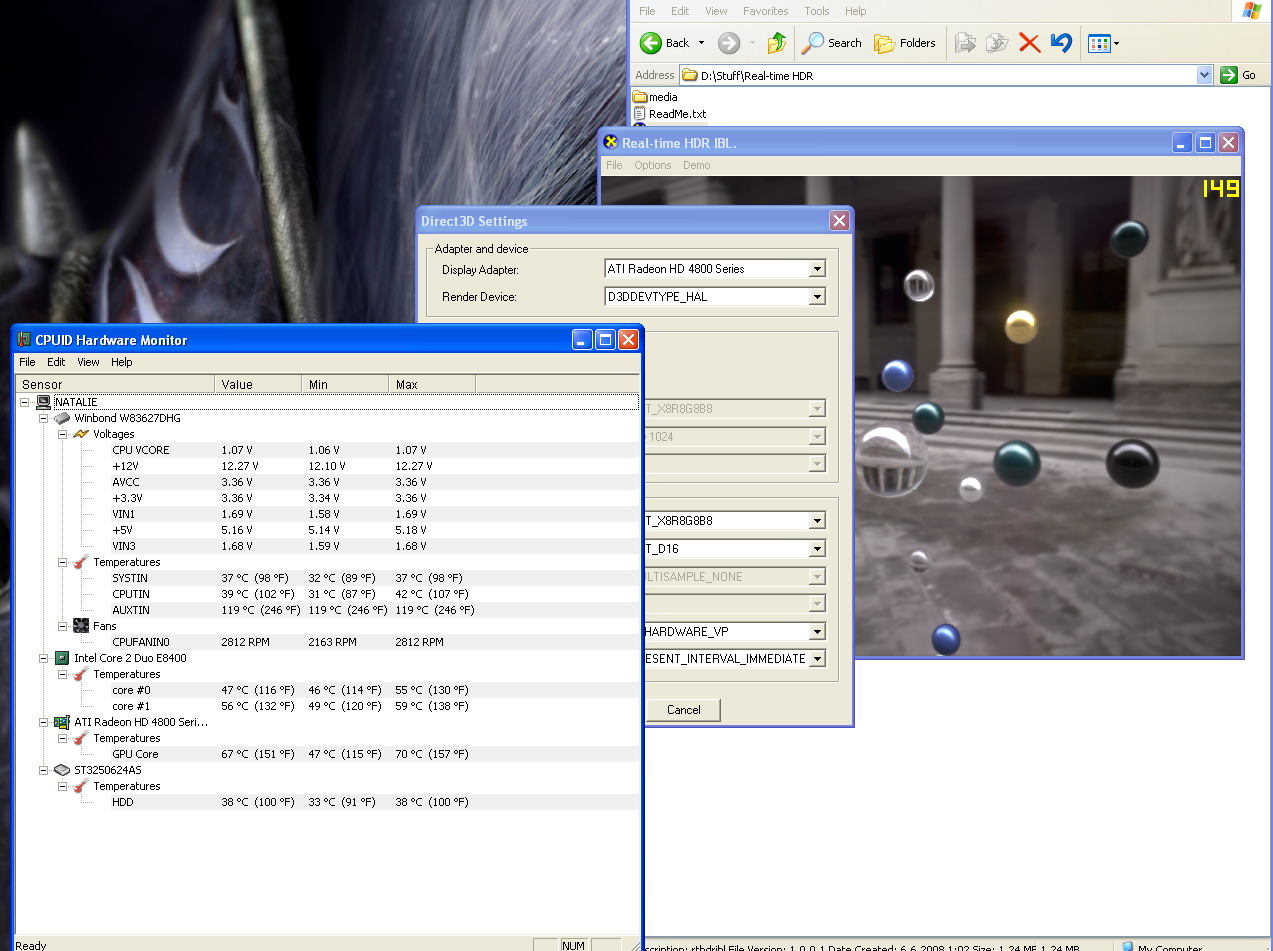Open the Edit menu in CPUID Hardware Monitor
The height and width of the screenshot is (951, 1273).
click(56, 362)
